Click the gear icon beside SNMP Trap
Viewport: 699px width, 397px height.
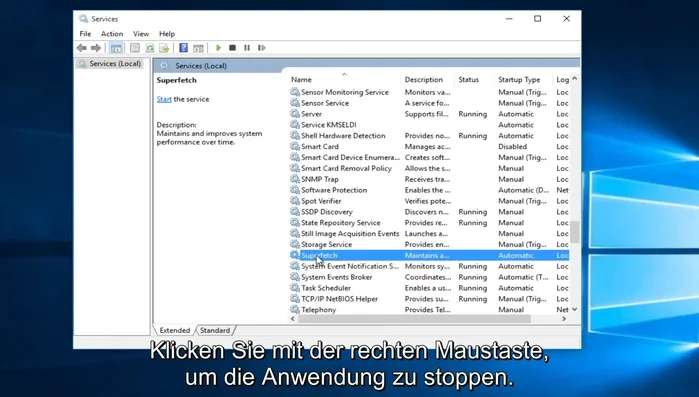point(295,179)
